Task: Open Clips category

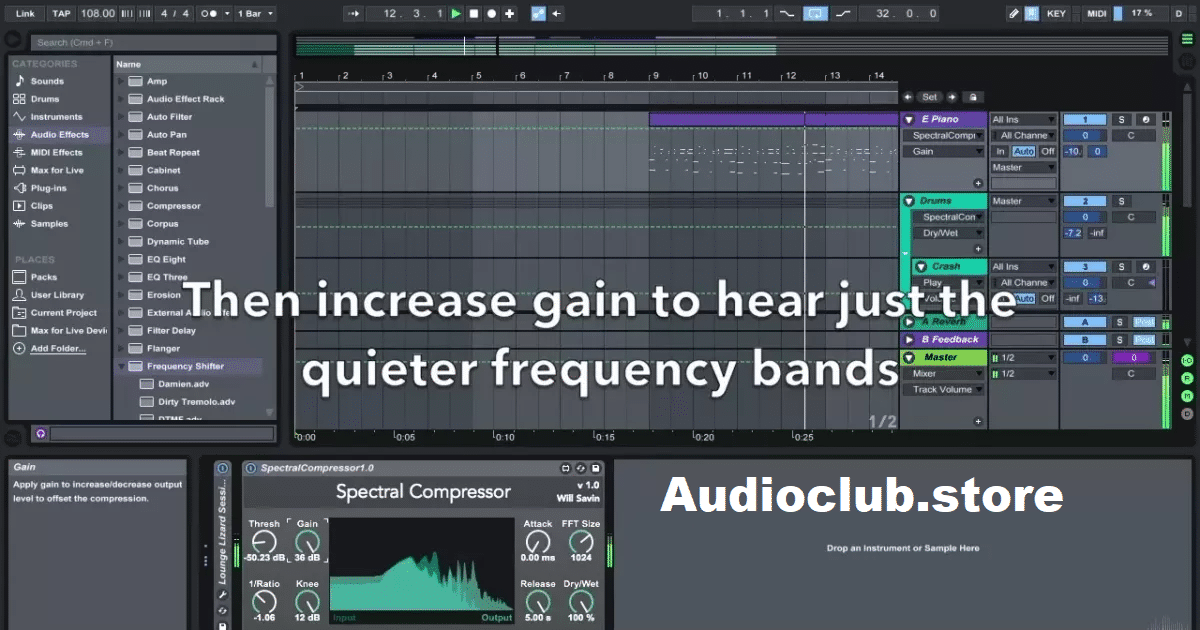Action: pos(42,206)
